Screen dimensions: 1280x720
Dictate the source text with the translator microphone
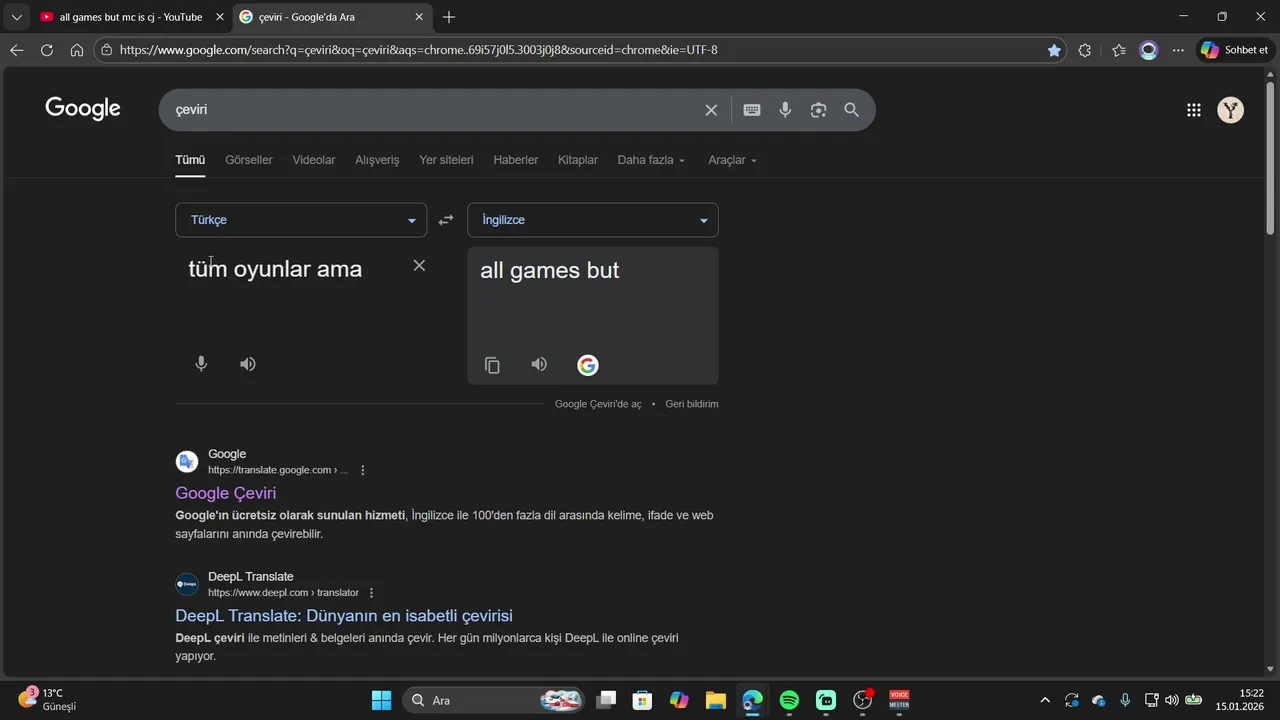click(x=201, y=364)
